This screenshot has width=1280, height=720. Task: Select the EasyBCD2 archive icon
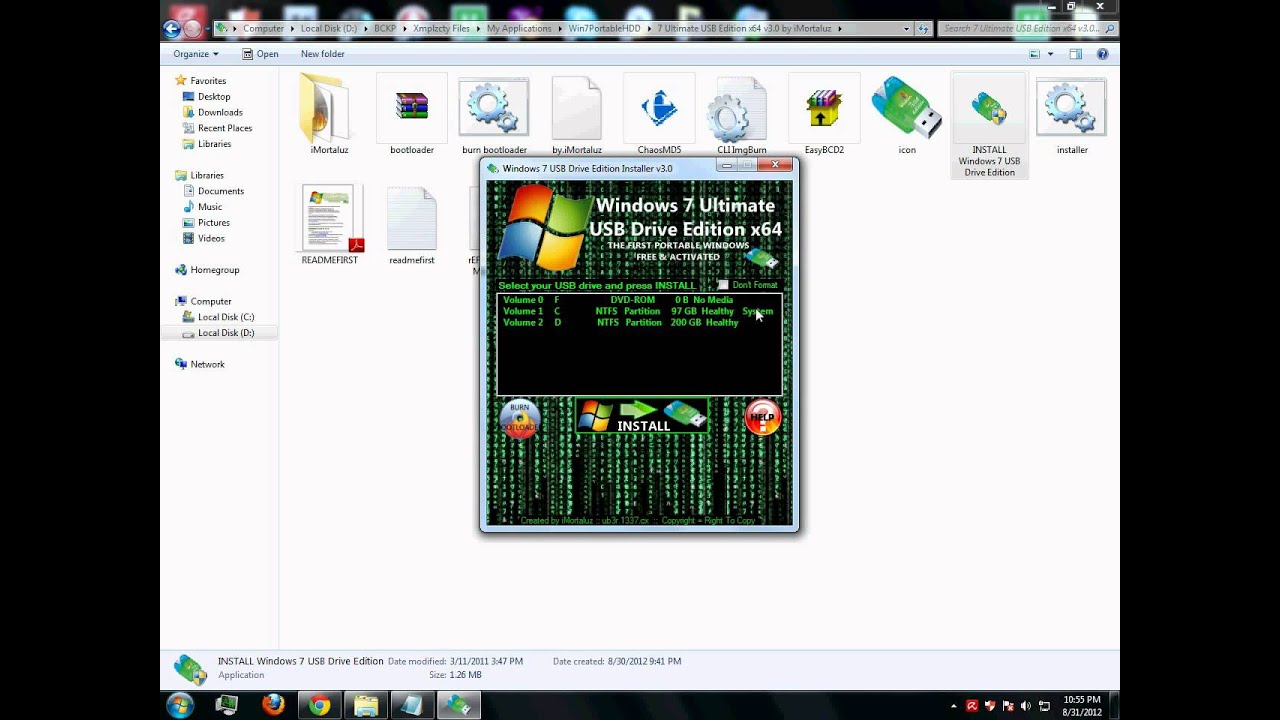coord(824,112)
